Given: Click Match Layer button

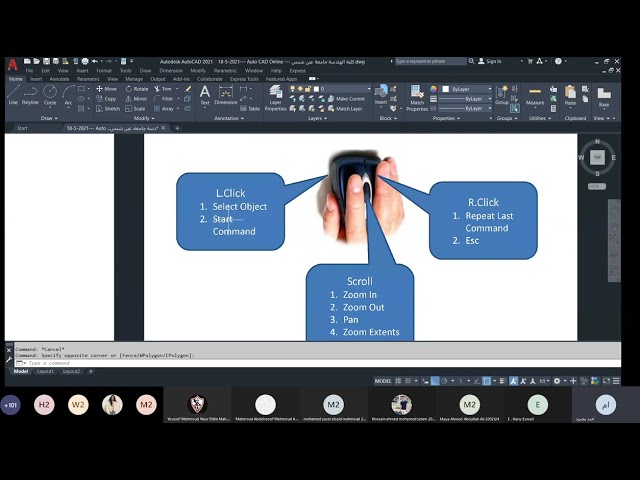Looking at the screenshot, I should 345,109.
